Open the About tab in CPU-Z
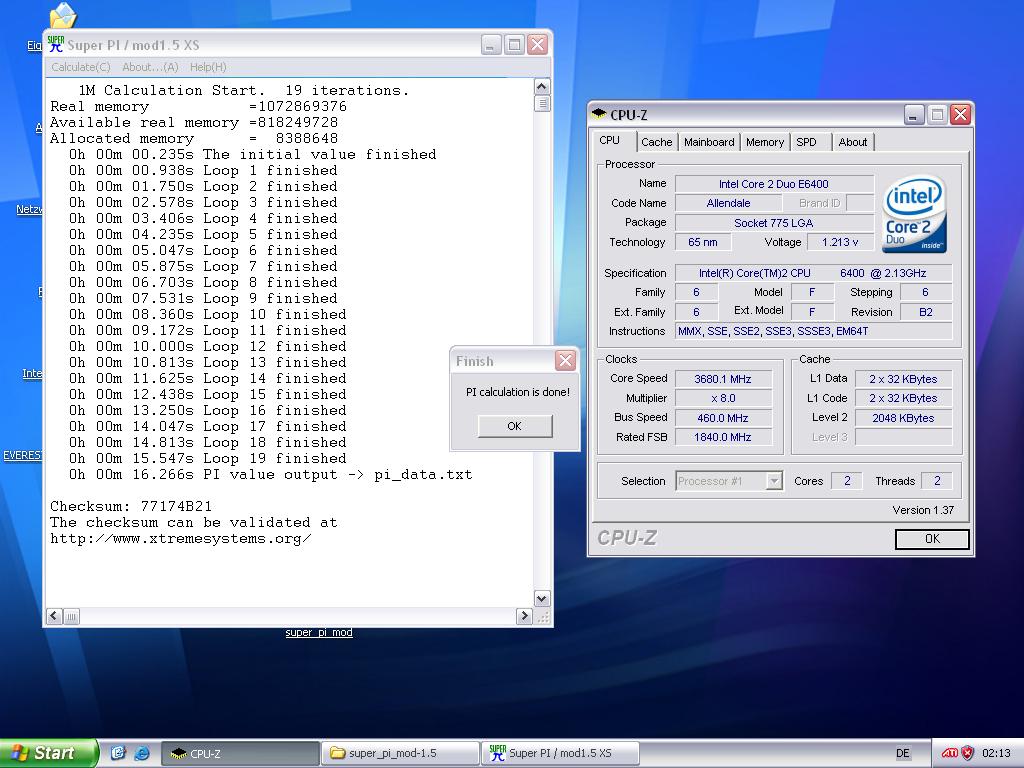 coord(853,142)
